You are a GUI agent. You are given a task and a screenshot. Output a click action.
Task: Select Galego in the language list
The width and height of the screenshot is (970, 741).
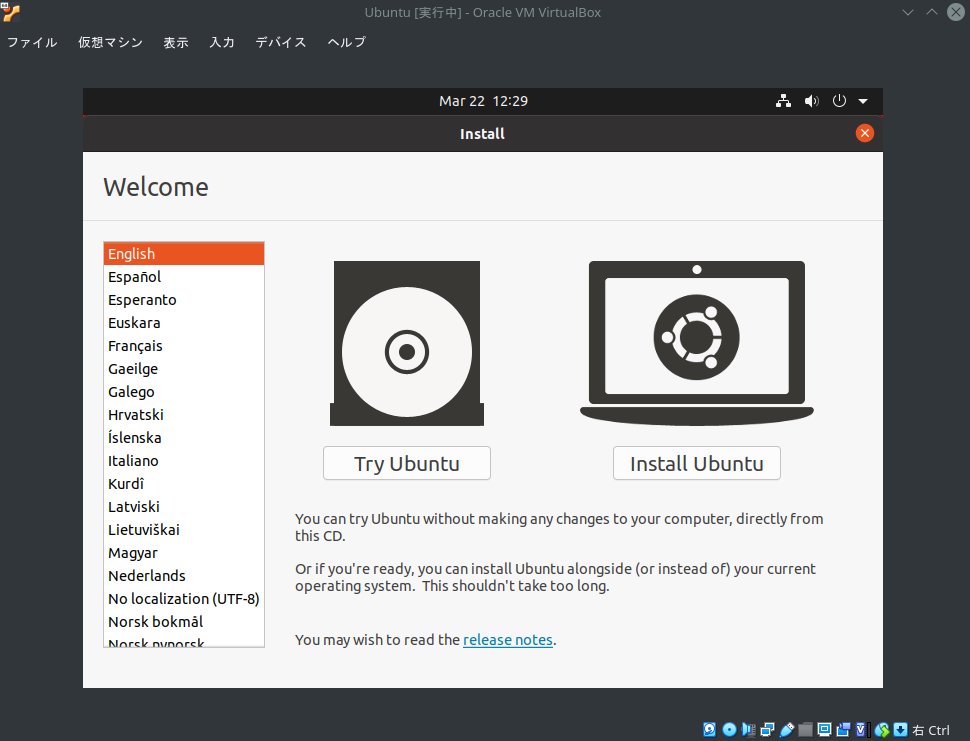pyautogui.click(x=184, y=392)
